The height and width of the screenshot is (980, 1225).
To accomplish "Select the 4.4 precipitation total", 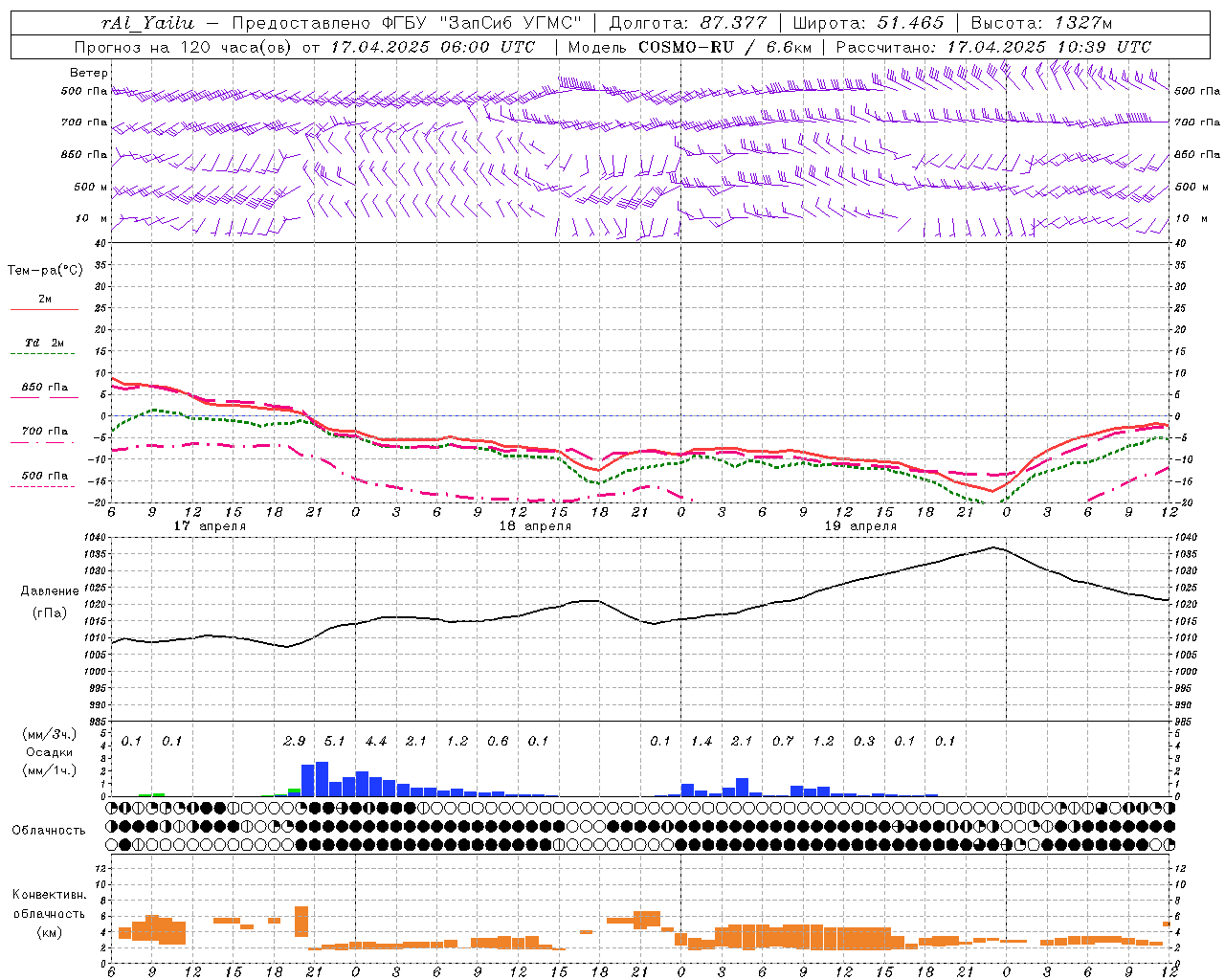I will click(376, 742).
